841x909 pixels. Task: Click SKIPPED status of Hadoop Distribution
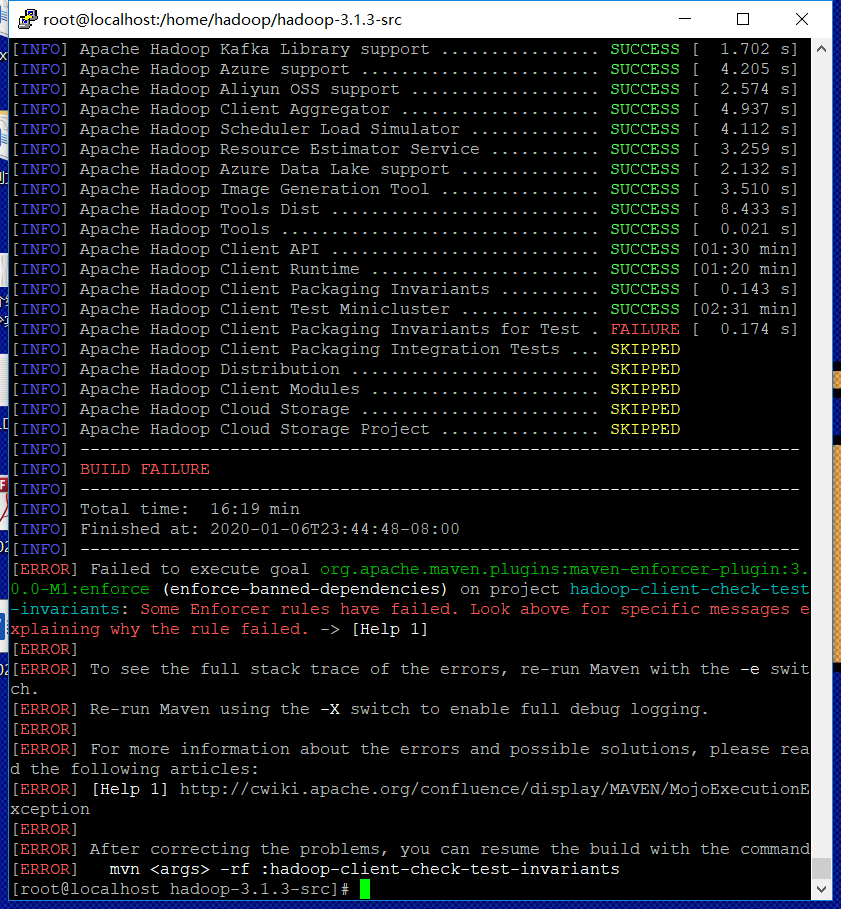point(645,369)
